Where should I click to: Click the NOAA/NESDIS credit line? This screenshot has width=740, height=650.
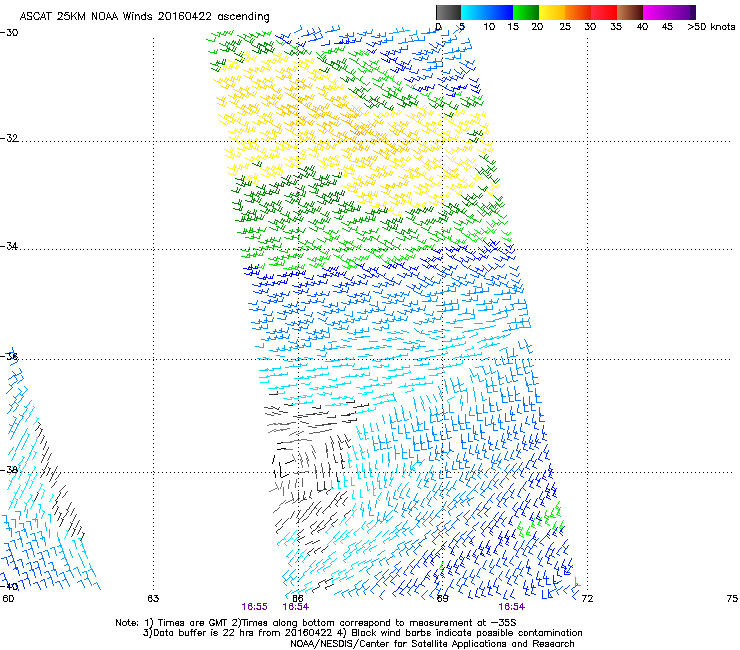(x=432, y=644)
